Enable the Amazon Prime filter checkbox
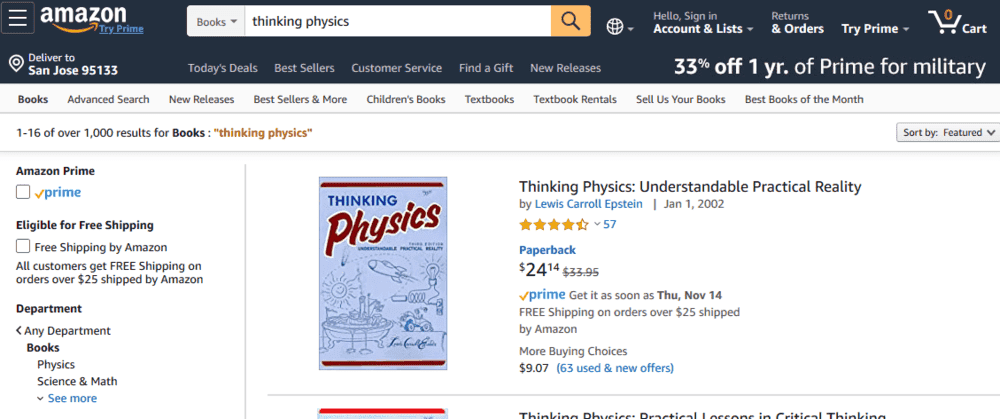Image resolution: width=1000 pixels, height=419 pixels. click(x=23, y=193)
